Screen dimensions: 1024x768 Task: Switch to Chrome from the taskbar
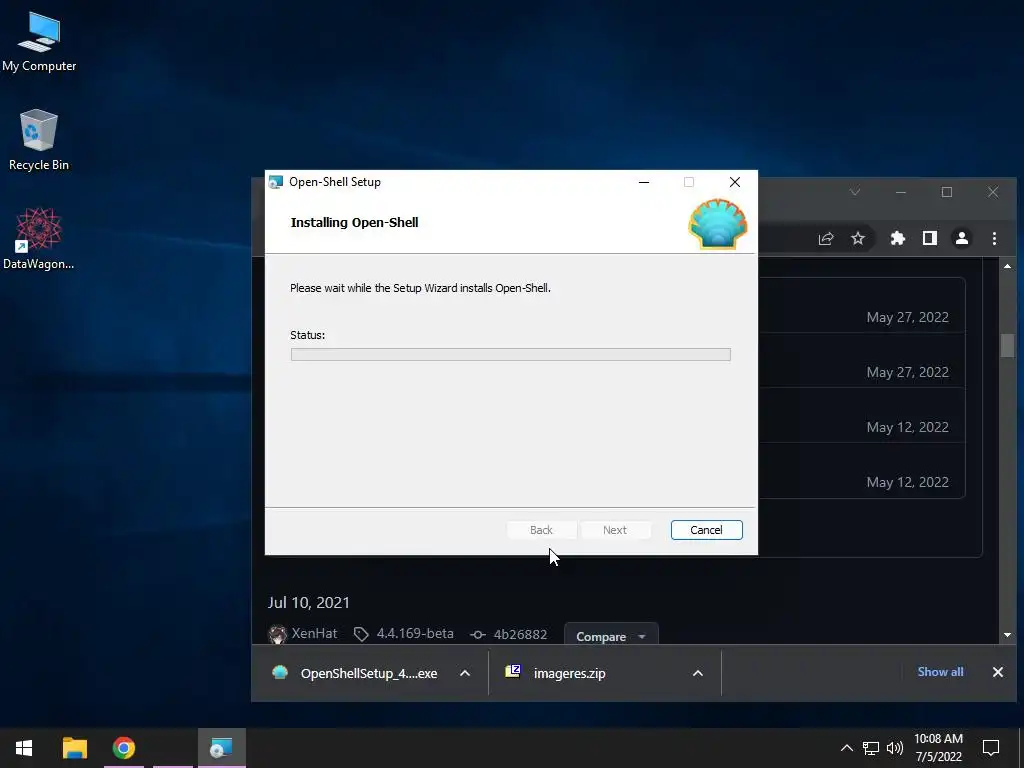click(124, 748)
